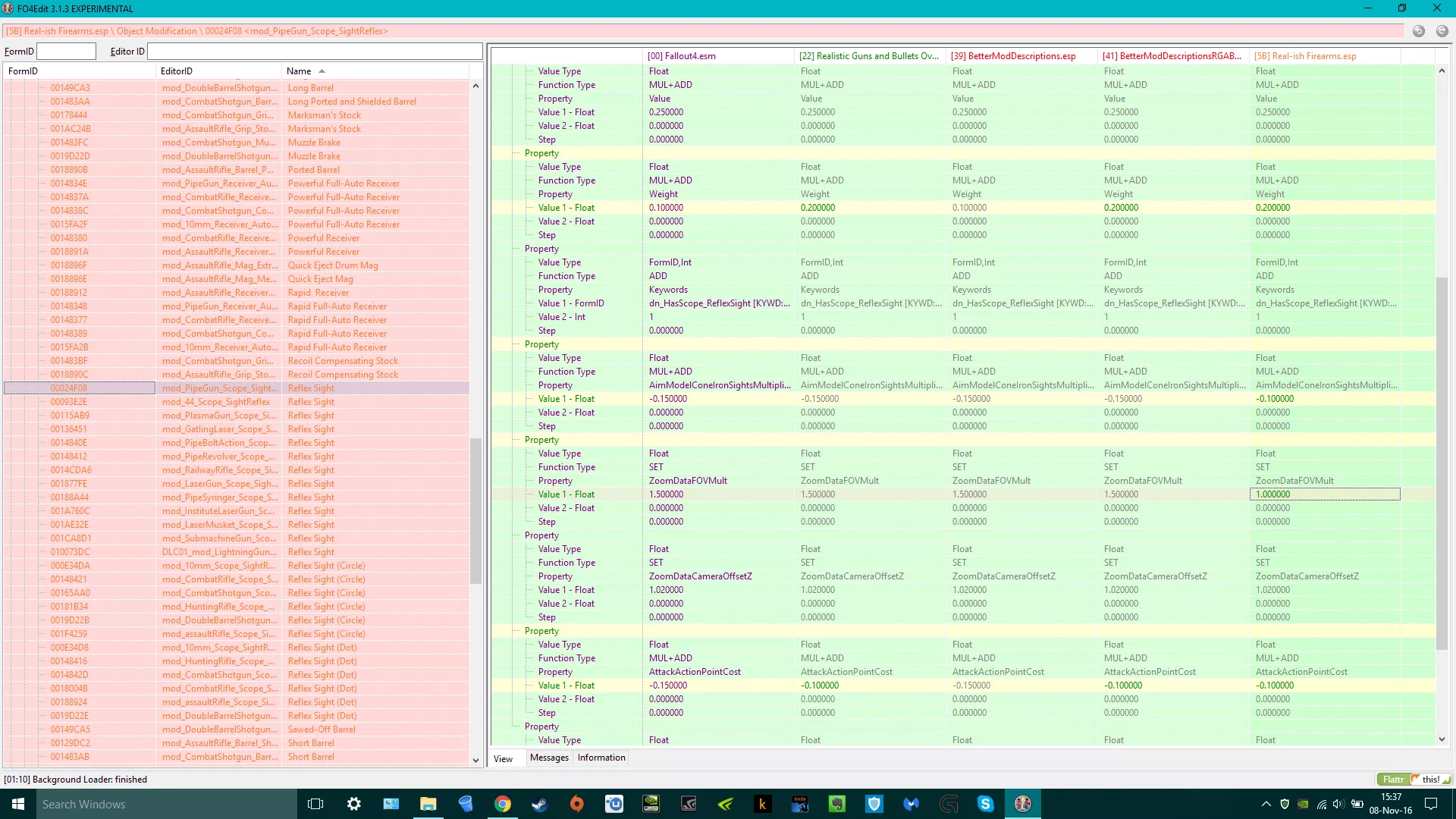Select record 00149CA3 Long Barrel

pyautogui.click(x=237, y=88)
